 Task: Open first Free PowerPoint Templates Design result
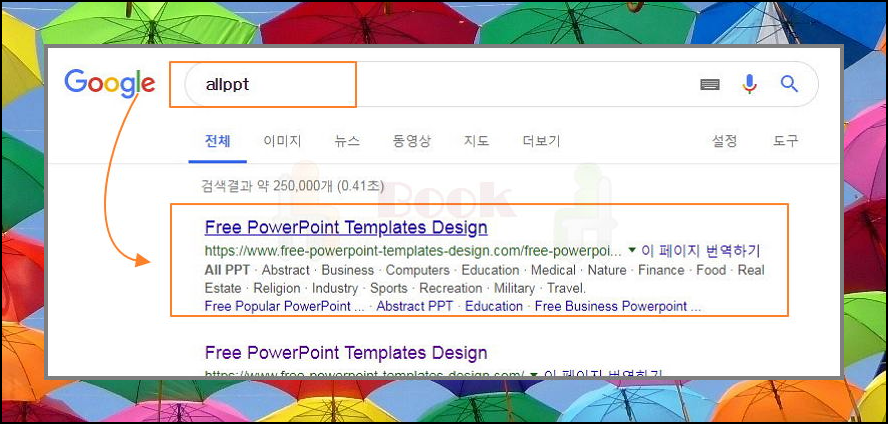pyautogui.click(x=346, y=228)
